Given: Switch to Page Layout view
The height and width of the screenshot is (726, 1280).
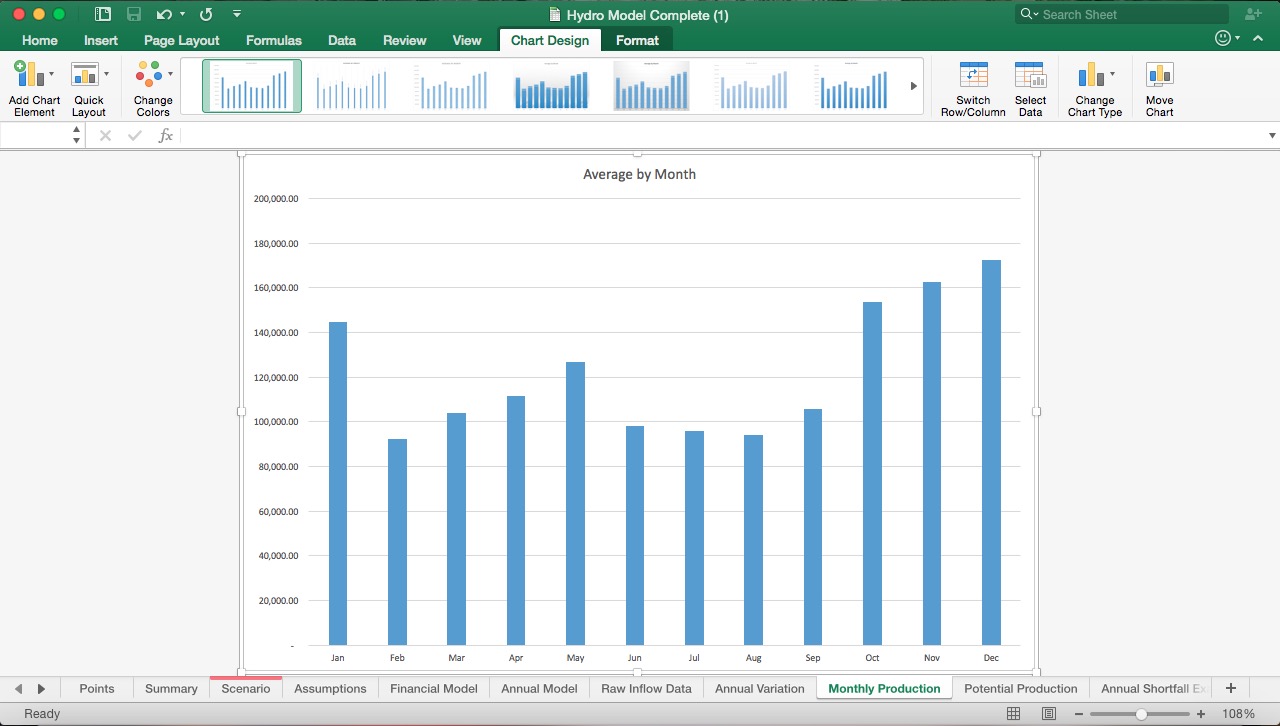Looking at the screenshot, I should click(1048, 713).
